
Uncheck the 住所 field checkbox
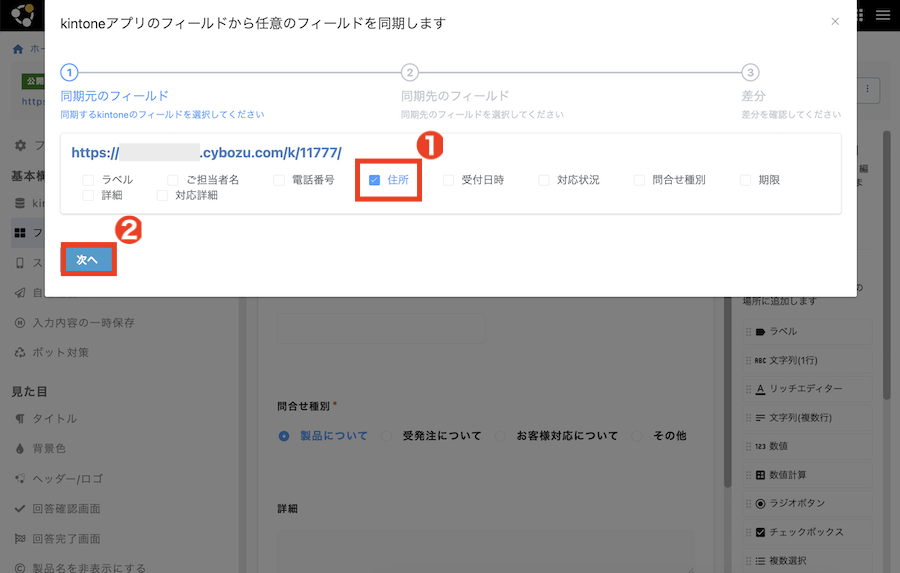click(374, 180)
